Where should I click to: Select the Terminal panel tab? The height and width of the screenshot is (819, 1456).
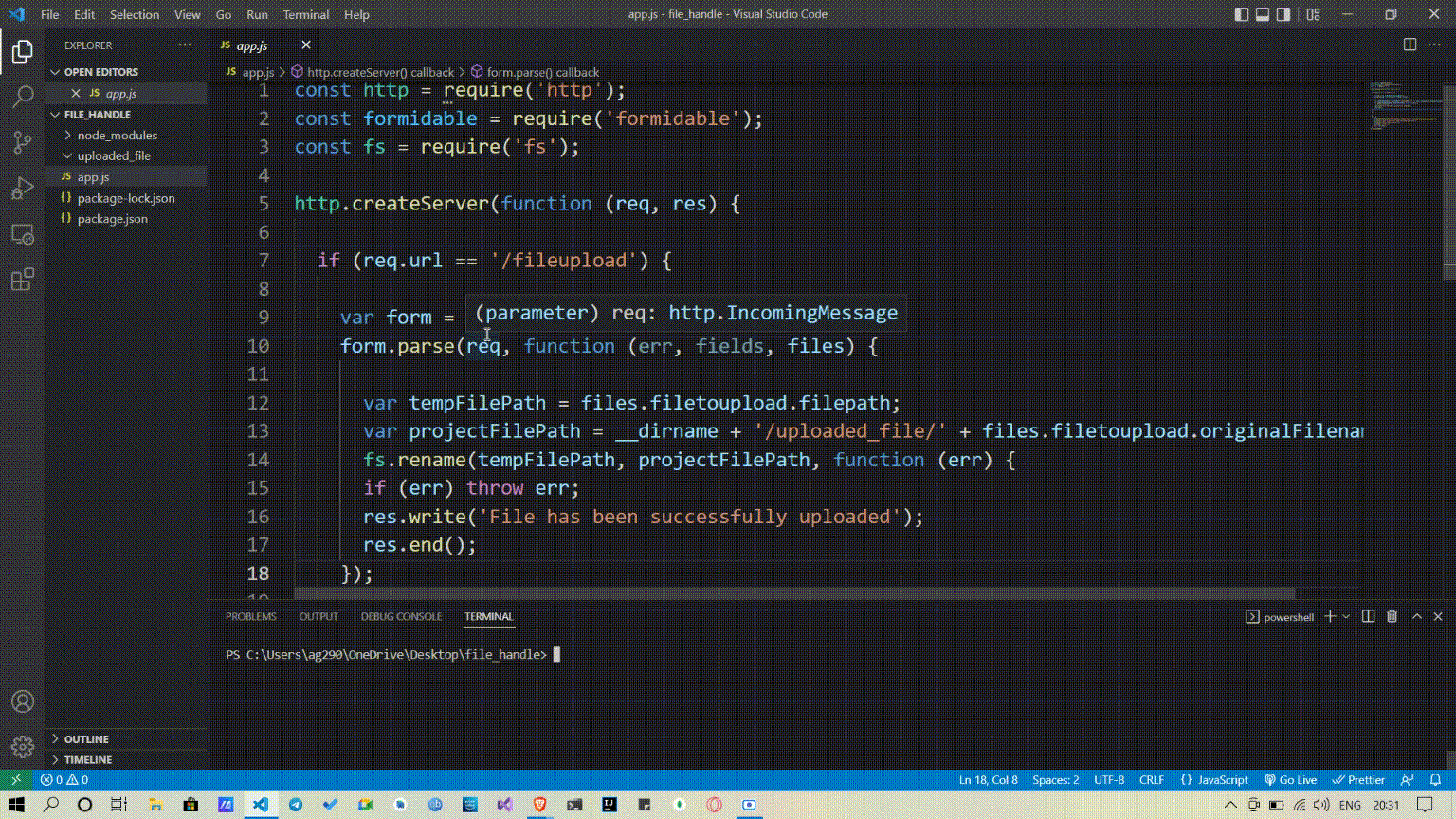point(488,616)
